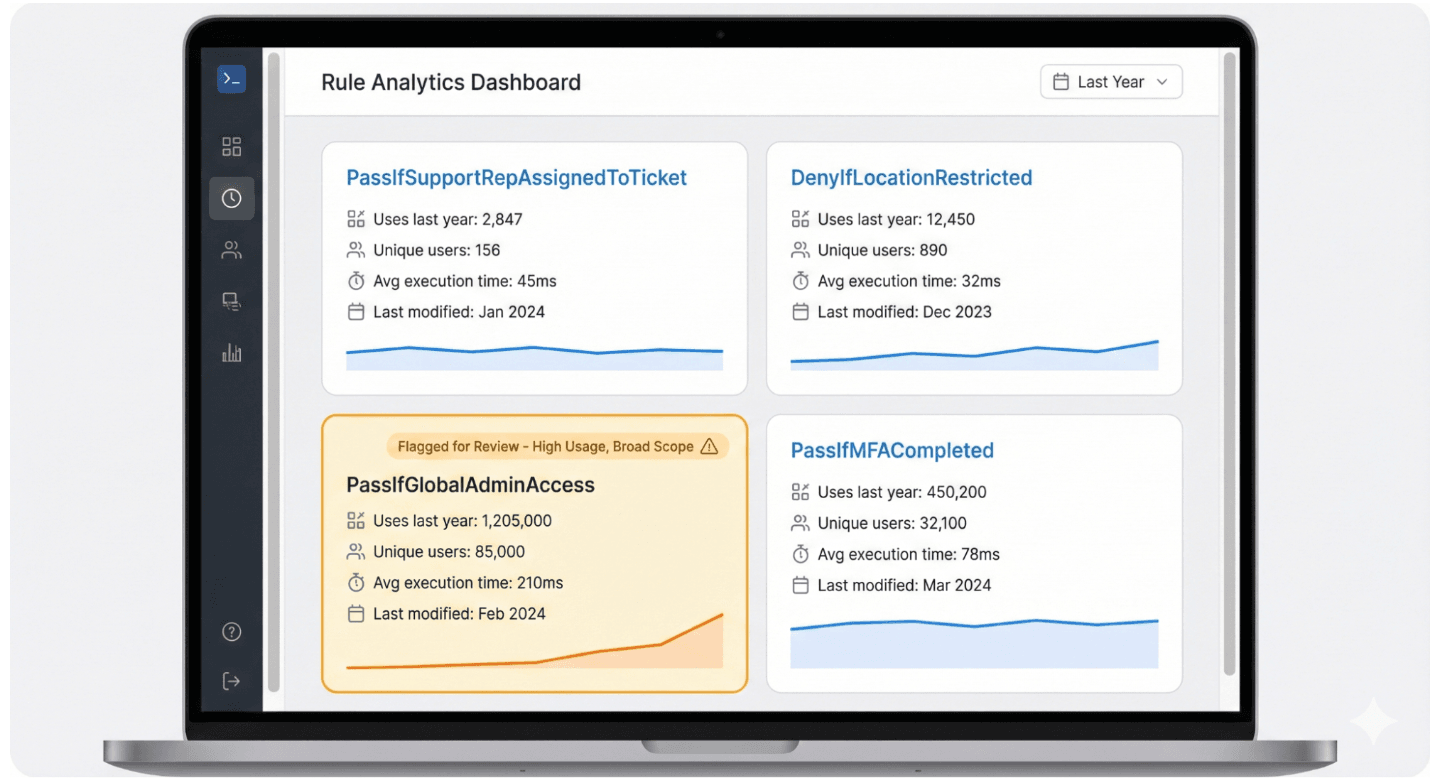Click the warning triangle on flagged badge

pyautogui.click(x=709, y=446)
